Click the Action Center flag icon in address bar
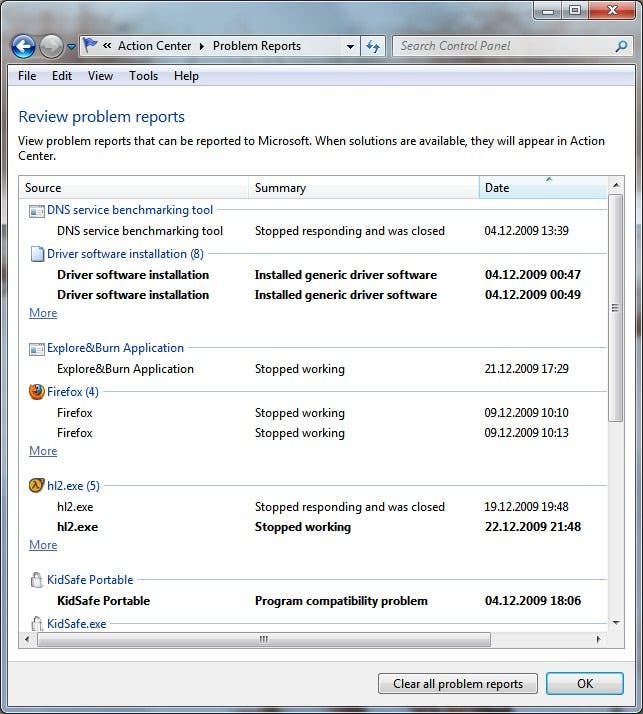The height and width of the screenshot is (714, 643). click(90, 45)
